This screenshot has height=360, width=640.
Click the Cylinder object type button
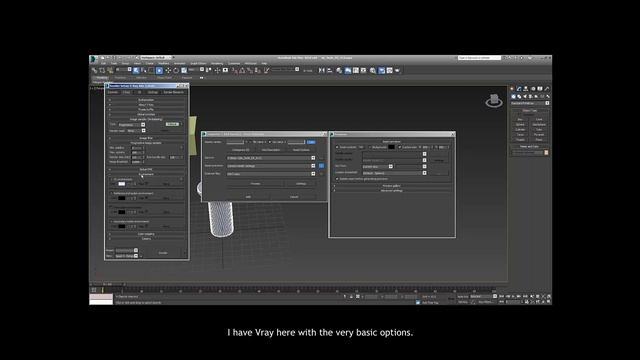(520, 129)
